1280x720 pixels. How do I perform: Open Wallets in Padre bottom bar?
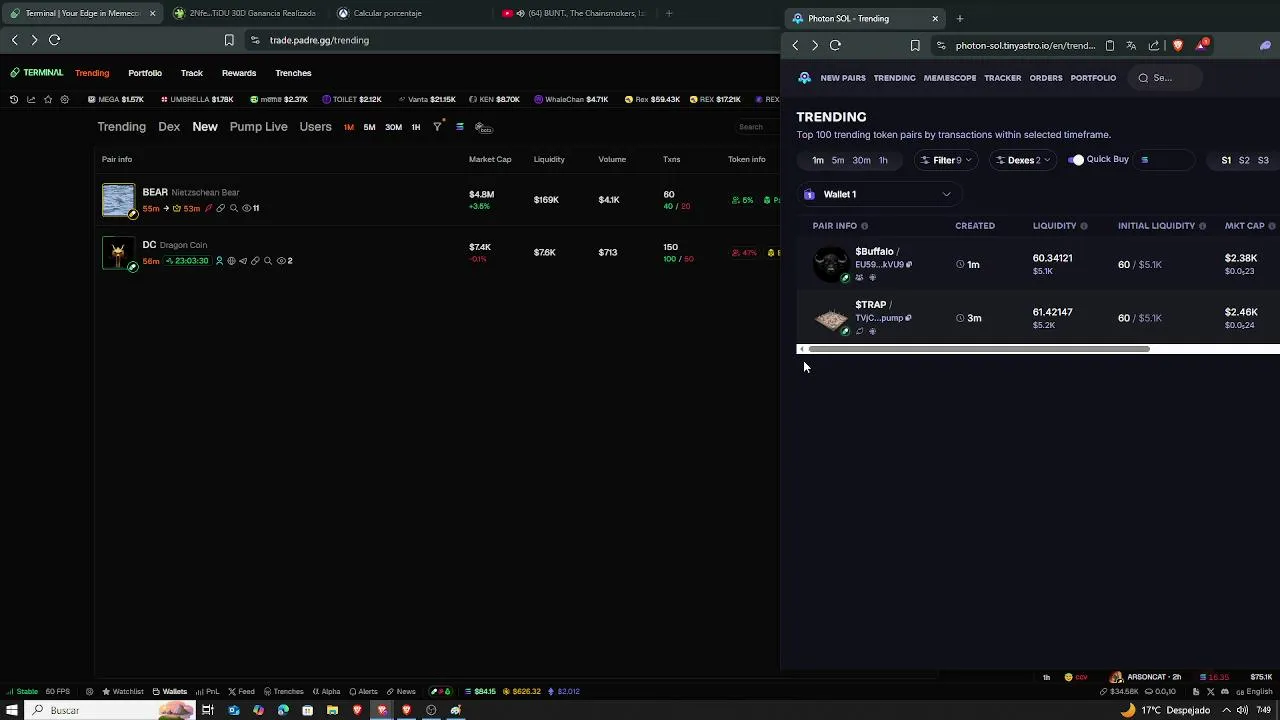[x=170, y=692]
